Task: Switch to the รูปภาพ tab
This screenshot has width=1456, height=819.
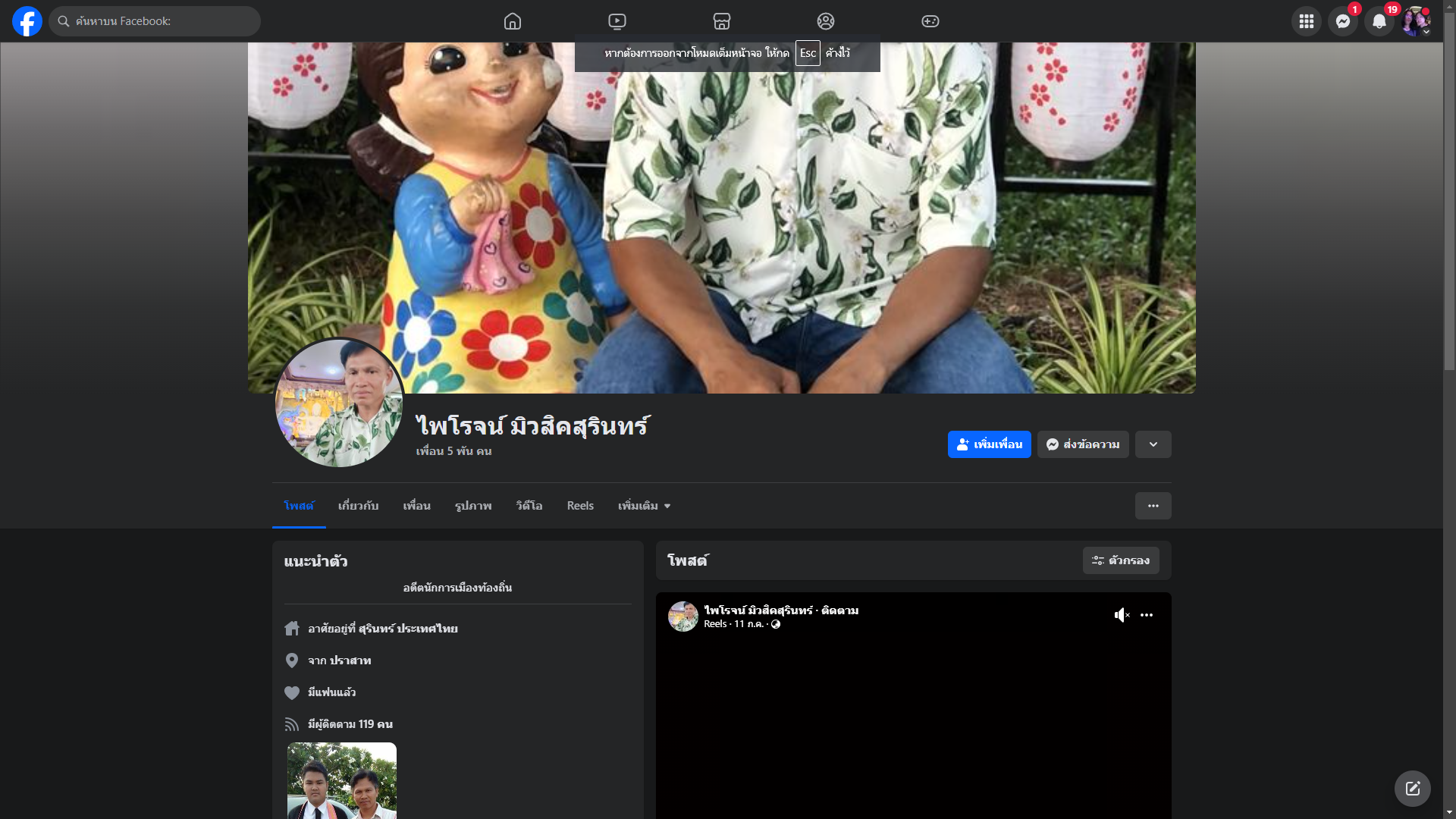Action: [x=473, y=506]
